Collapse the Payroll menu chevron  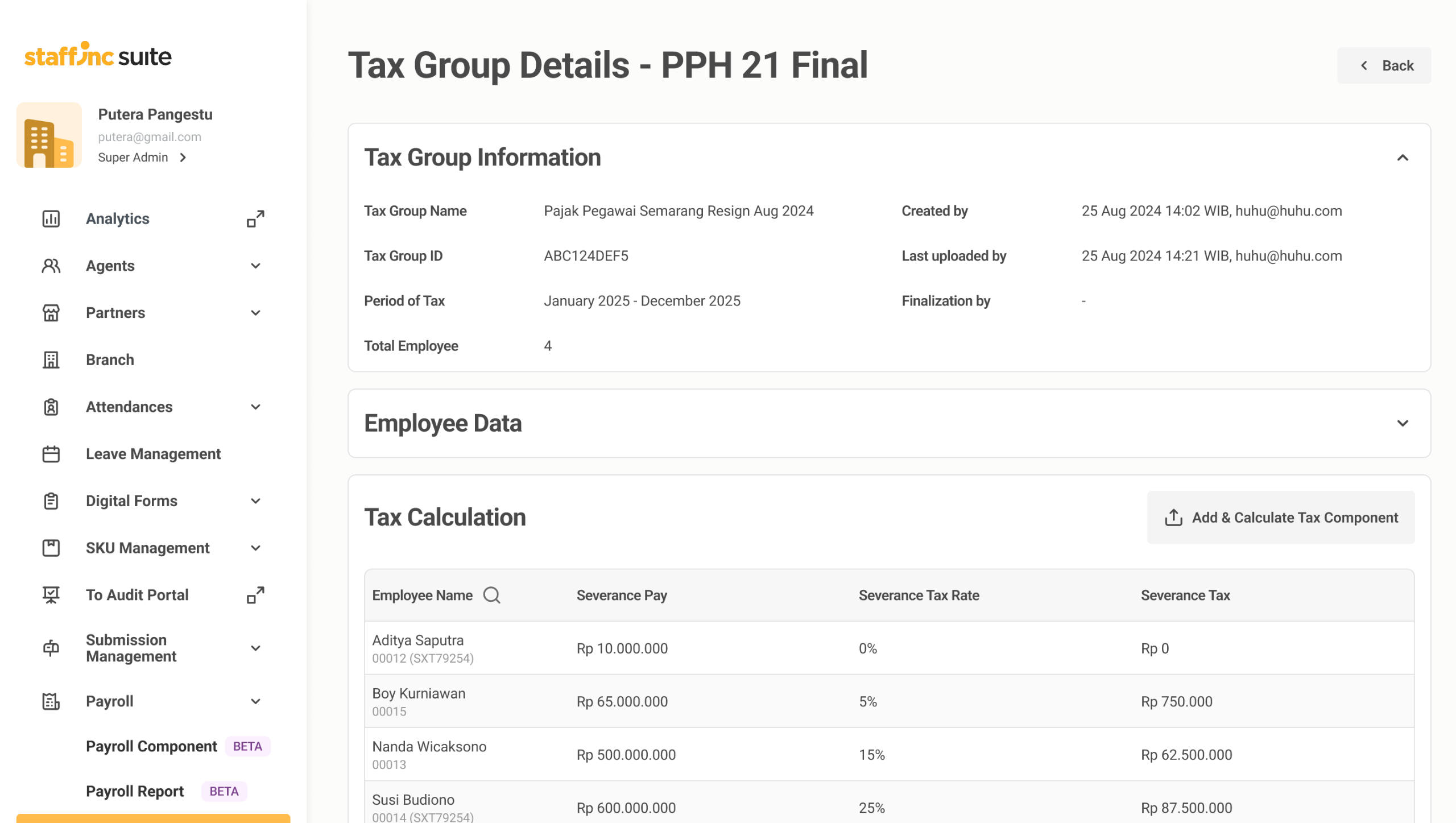pos(255,701)
